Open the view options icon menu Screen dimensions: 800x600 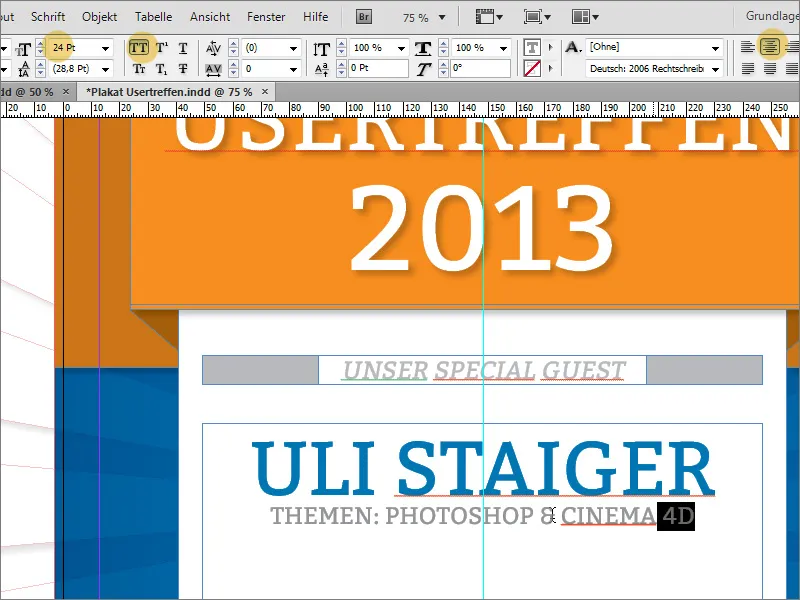click(x=489, y=17)
